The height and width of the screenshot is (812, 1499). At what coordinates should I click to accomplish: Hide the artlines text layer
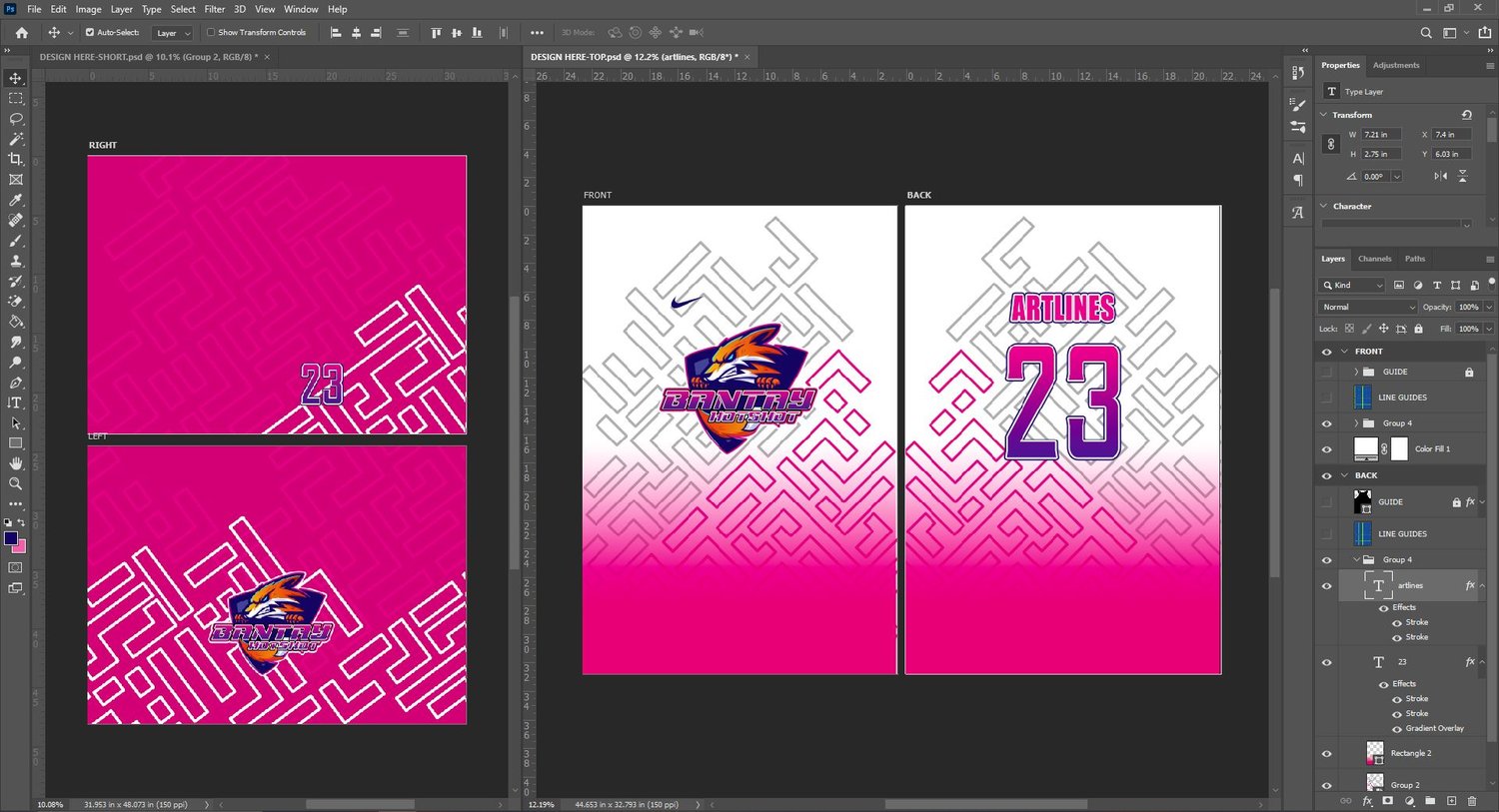point(1326,586)
